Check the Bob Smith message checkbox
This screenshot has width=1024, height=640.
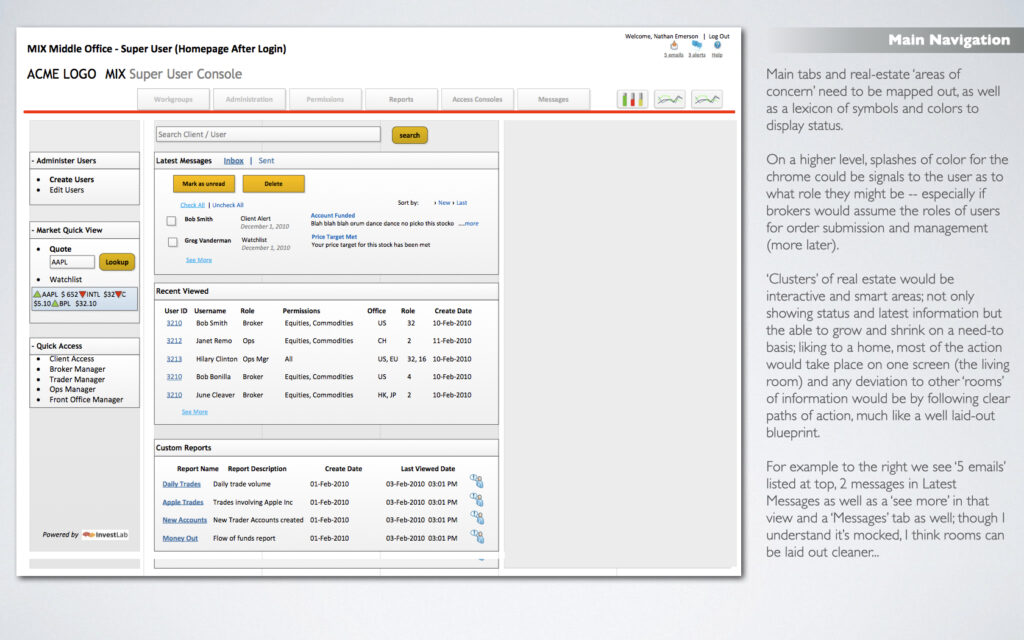(x=172, y=220)
